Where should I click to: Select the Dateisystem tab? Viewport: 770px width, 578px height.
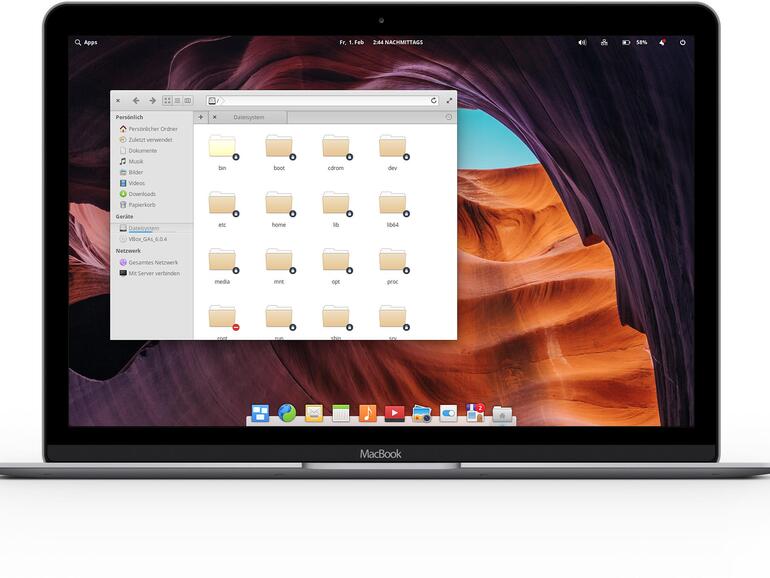tap(248, 117)
